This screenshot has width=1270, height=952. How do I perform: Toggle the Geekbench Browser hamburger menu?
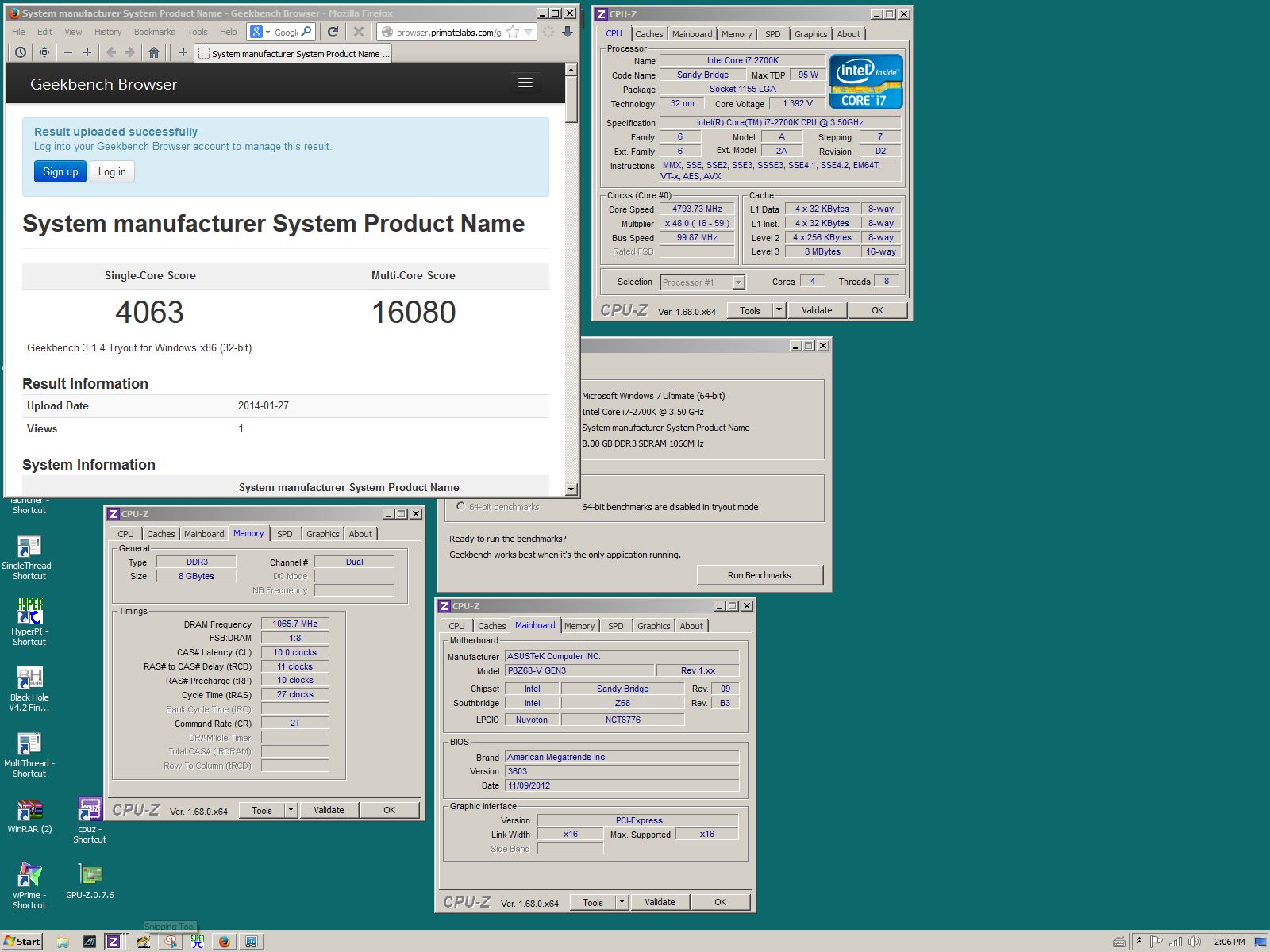coord(525,83)
